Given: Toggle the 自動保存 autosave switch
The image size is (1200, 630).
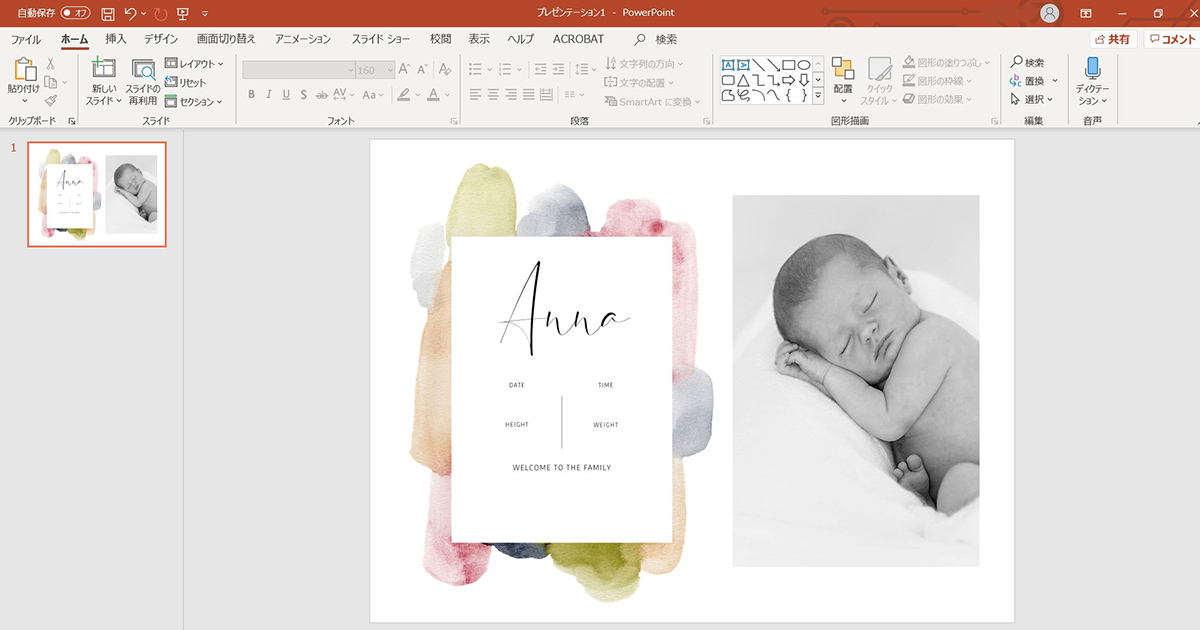Looking at the screenshot, I should click(75, 13).
